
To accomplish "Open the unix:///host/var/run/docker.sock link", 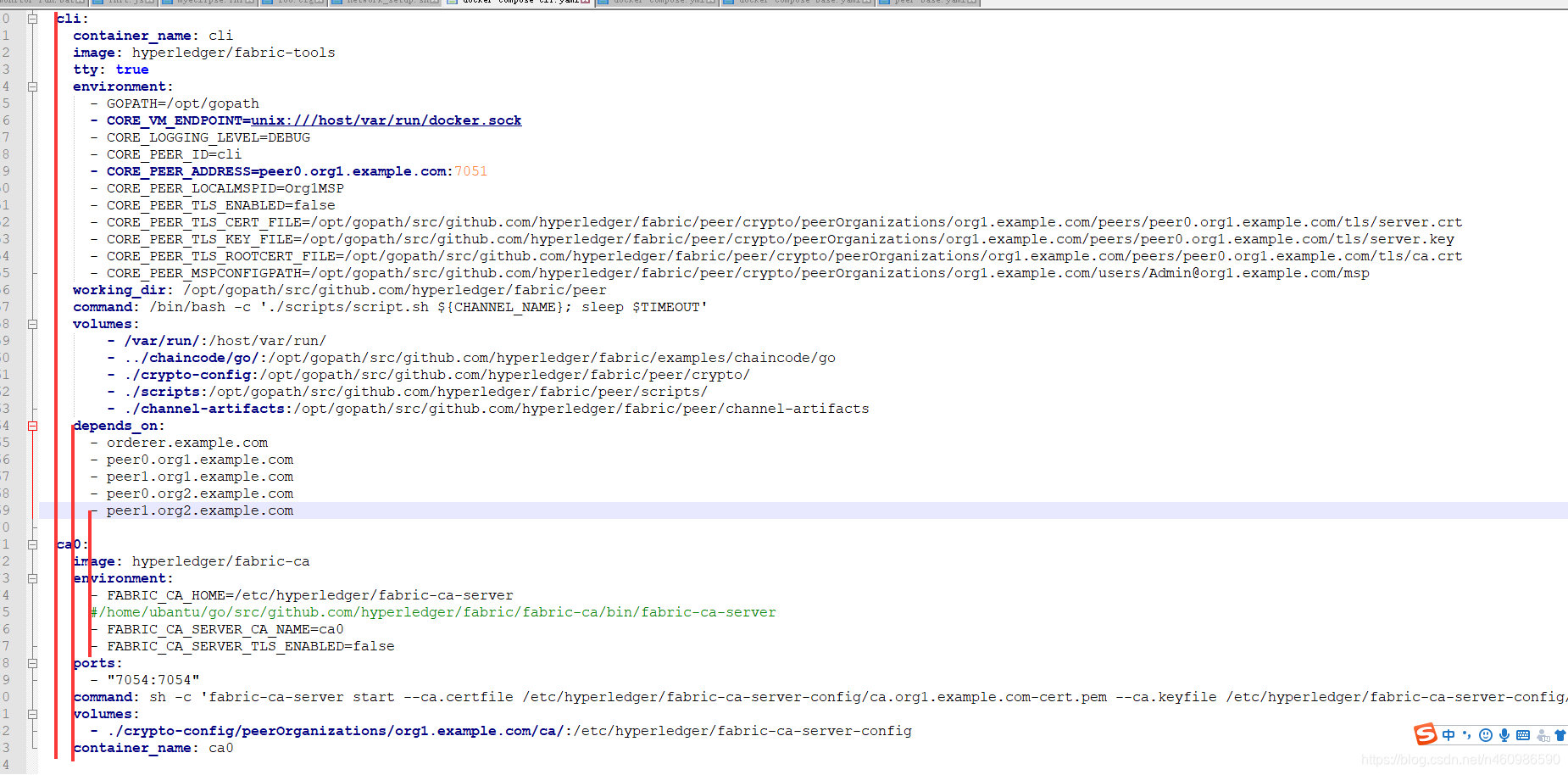I will pos(386,120).
